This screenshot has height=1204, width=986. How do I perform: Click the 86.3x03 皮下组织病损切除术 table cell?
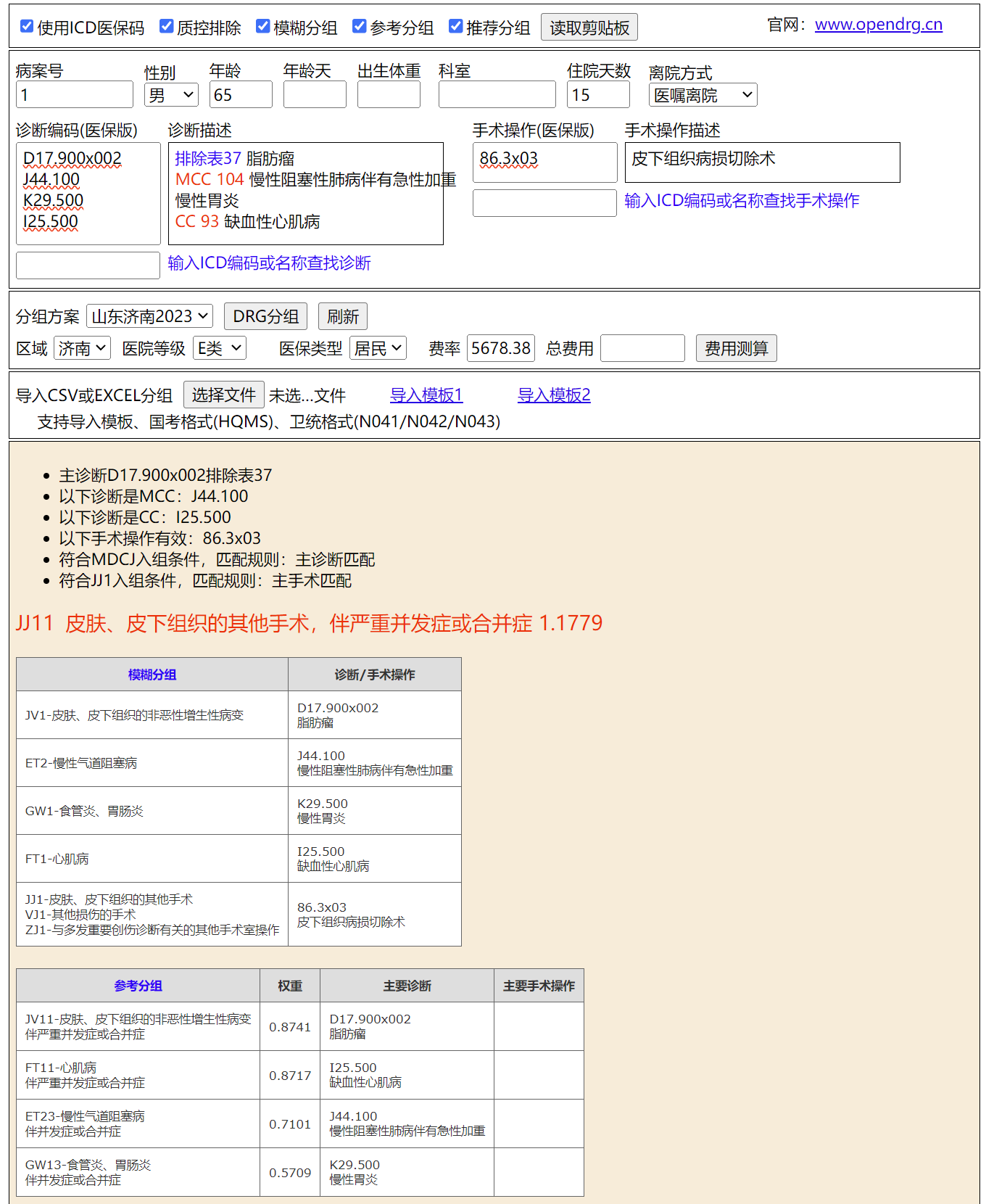[375, 915]
